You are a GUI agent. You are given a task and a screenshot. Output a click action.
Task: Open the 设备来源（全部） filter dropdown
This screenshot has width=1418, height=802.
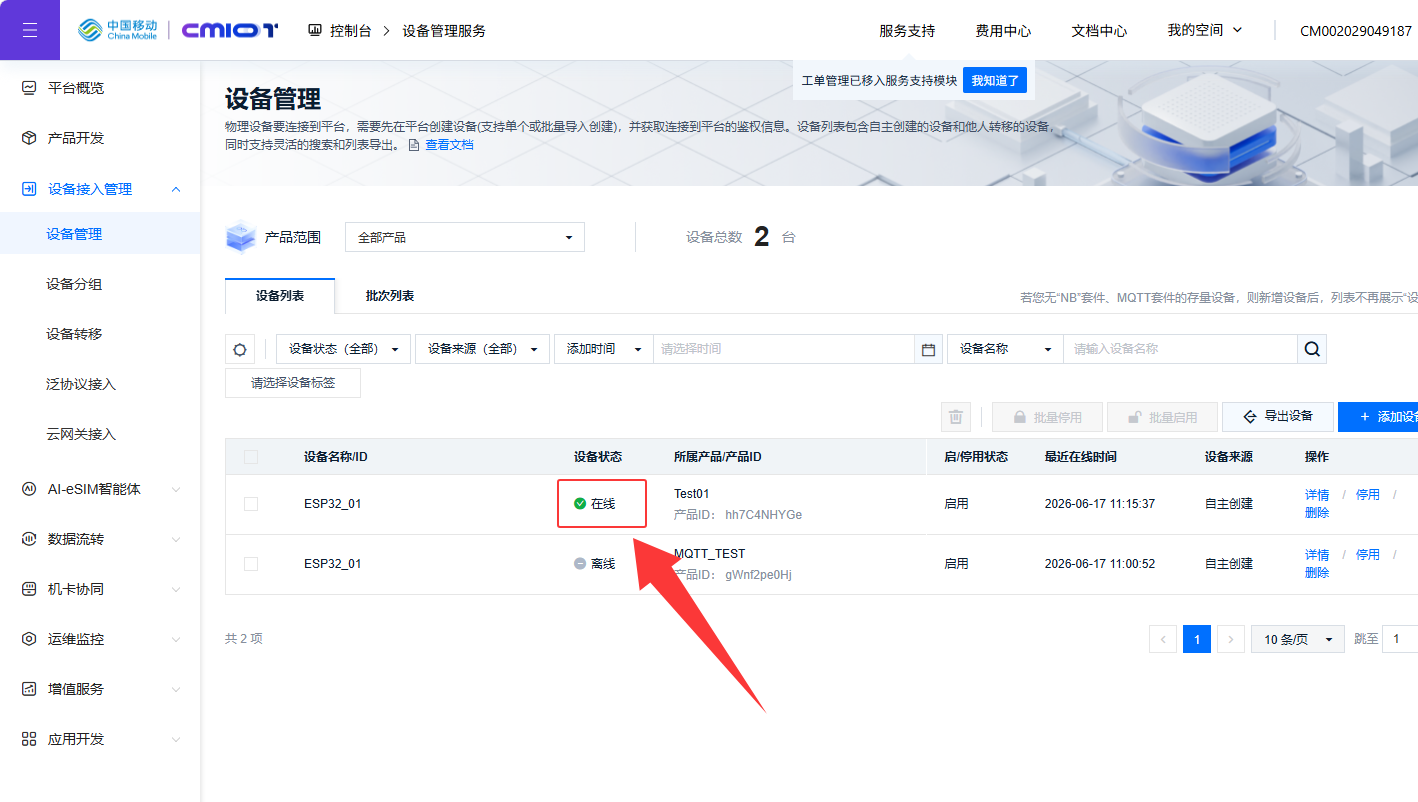[482, 349]
